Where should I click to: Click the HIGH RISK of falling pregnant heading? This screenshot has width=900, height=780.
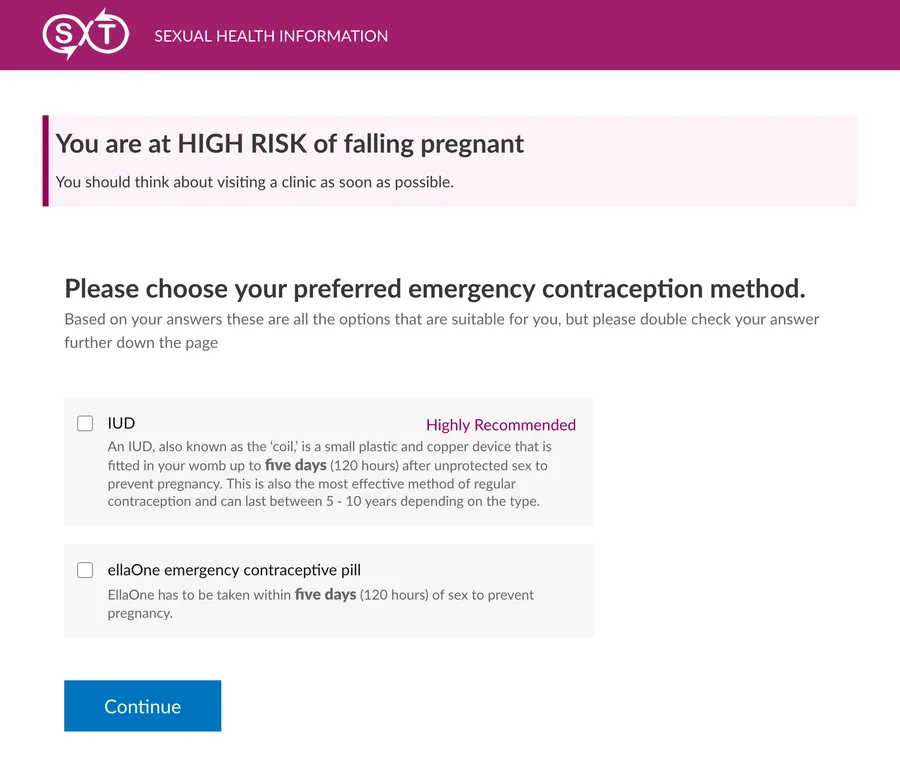click(x=290, y=144)
